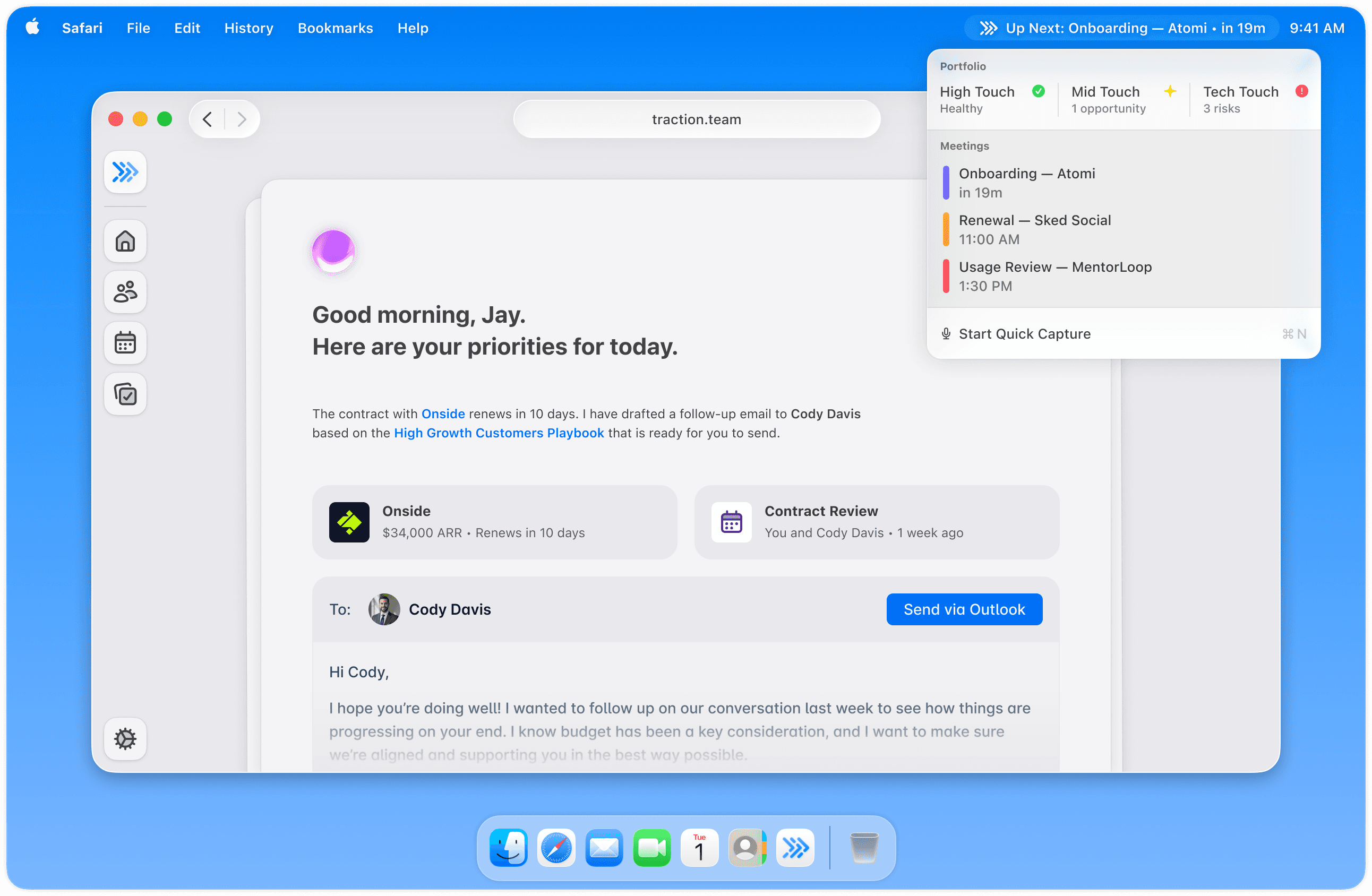Open the High Growth Customers Playbook link
The width and height of the screenshot is (1372, 896).
(499, 433)
